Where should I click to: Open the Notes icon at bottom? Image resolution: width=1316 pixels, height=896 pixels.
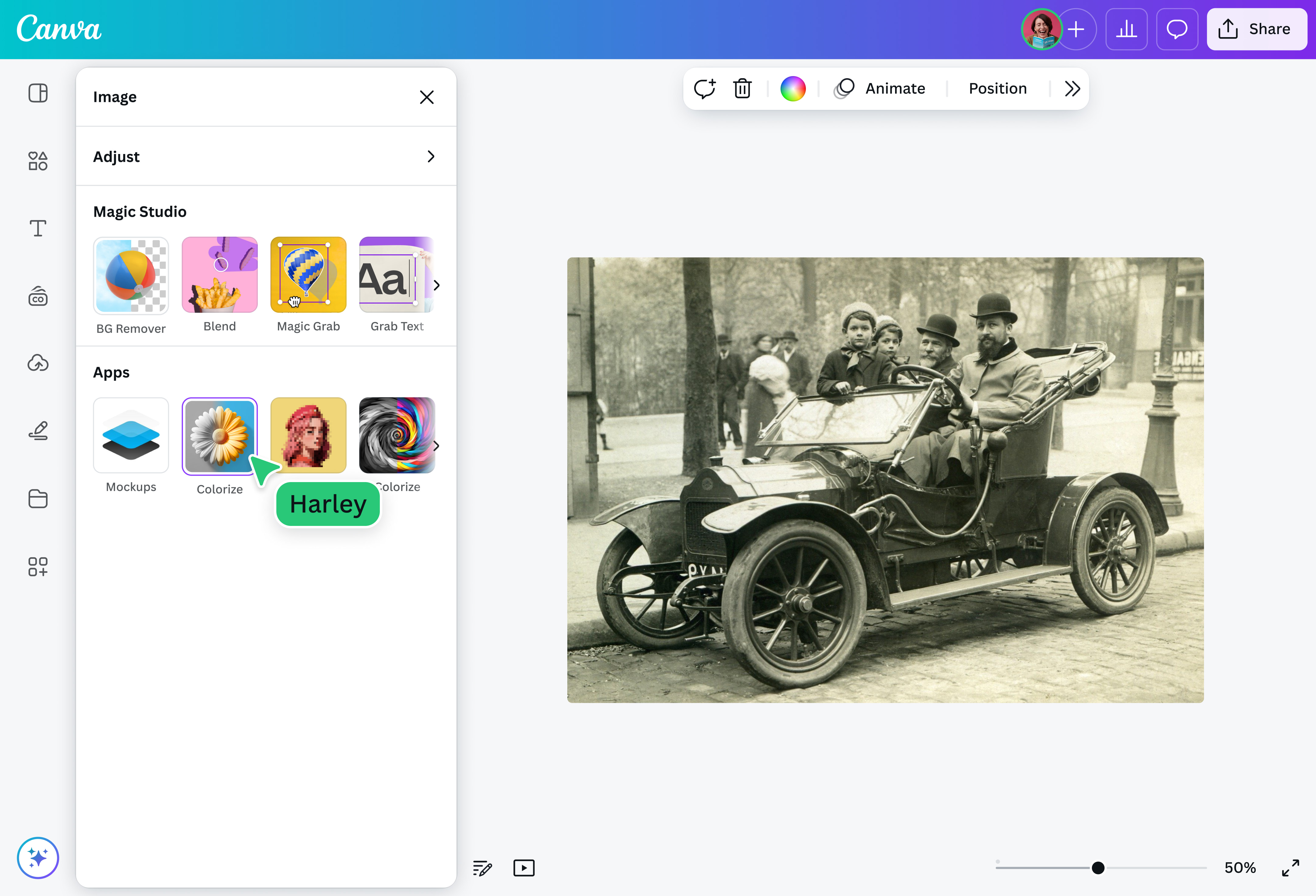[x=482, y=868]
